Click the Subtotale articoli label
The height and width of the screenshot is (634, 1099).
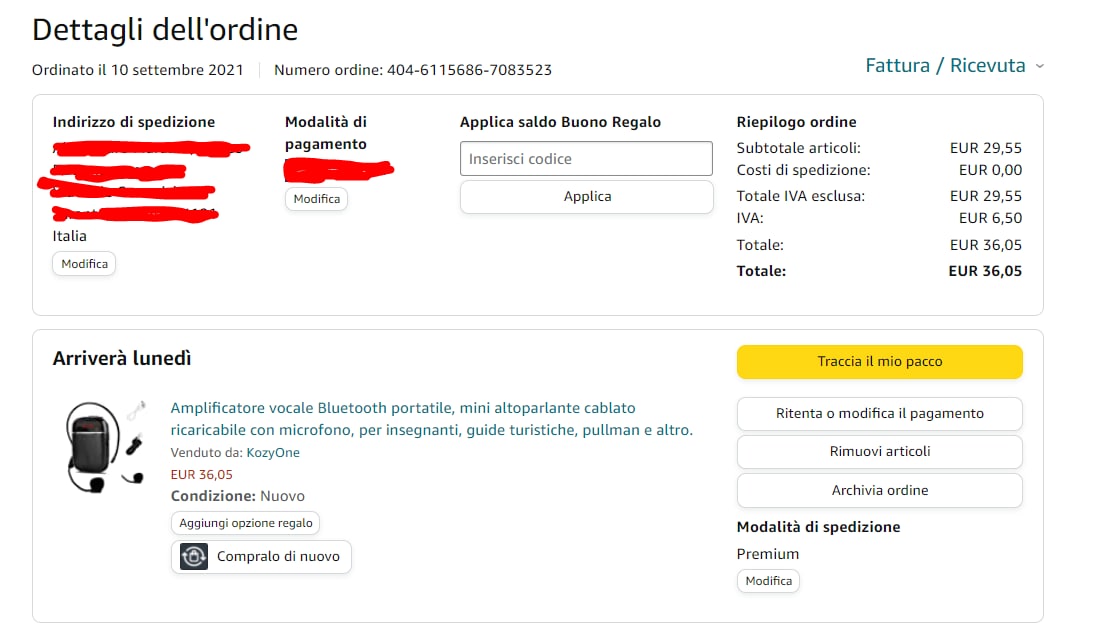[x=798, y=149]
